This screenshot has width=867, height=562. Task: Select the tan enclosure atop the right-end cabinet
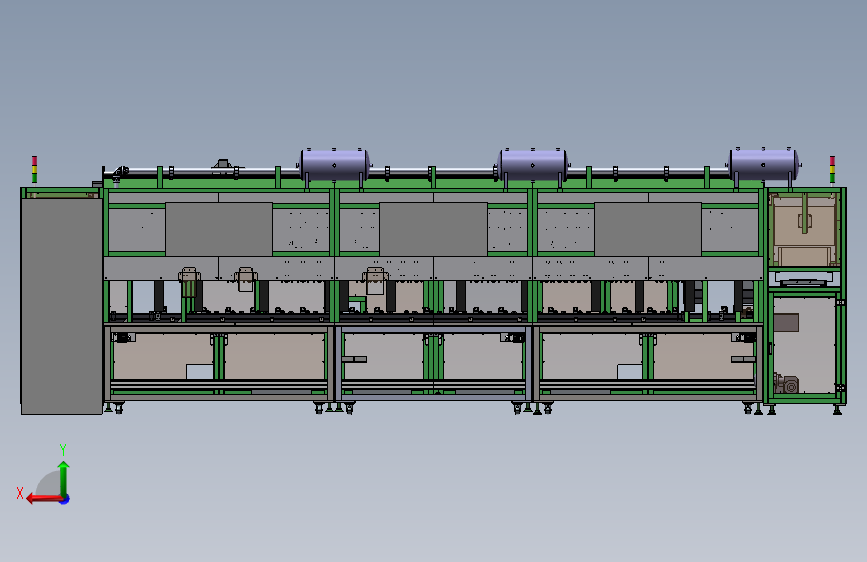coord(803,230)
